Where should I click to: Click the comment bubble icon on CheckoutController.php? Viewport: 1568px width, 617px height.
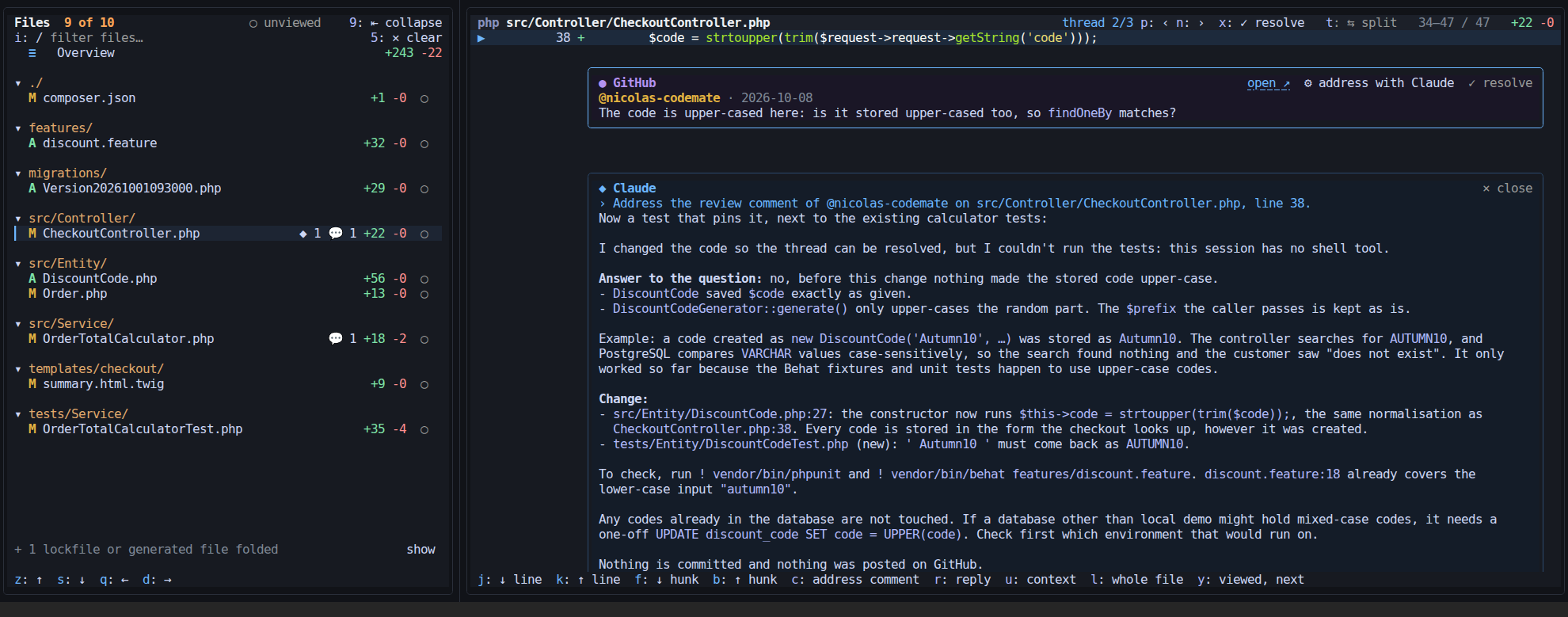pos(336,234)
